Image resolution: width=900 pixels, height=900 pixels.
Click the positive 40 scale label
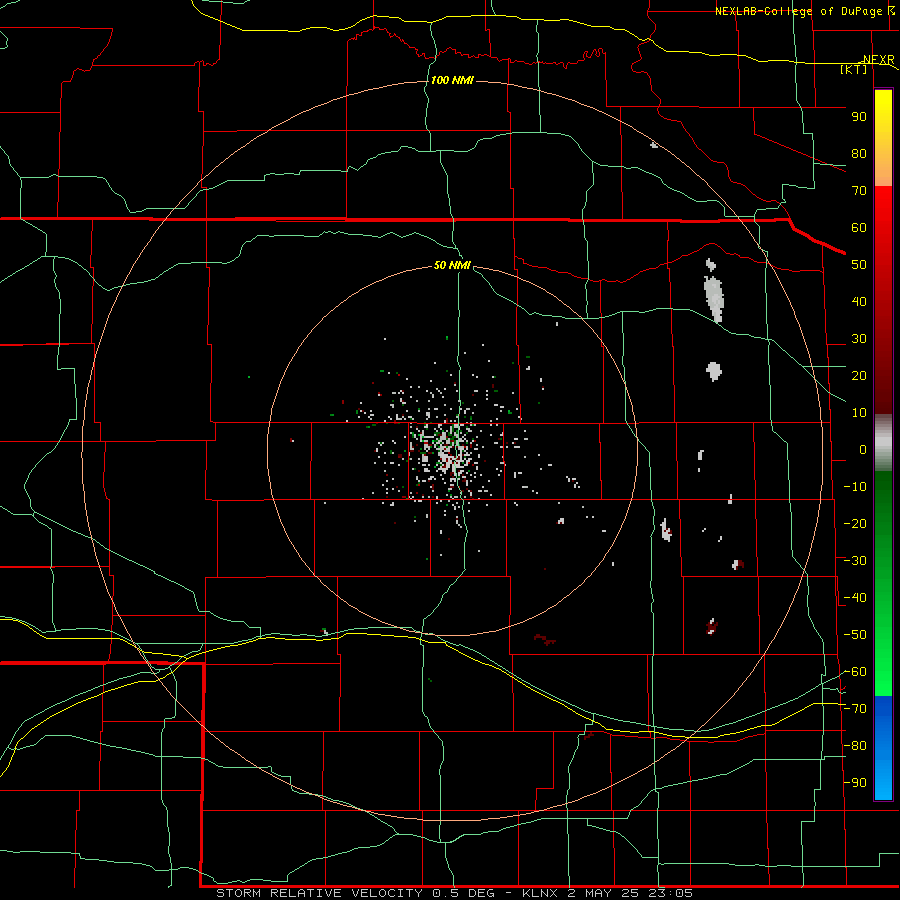(x=859, y=301)
